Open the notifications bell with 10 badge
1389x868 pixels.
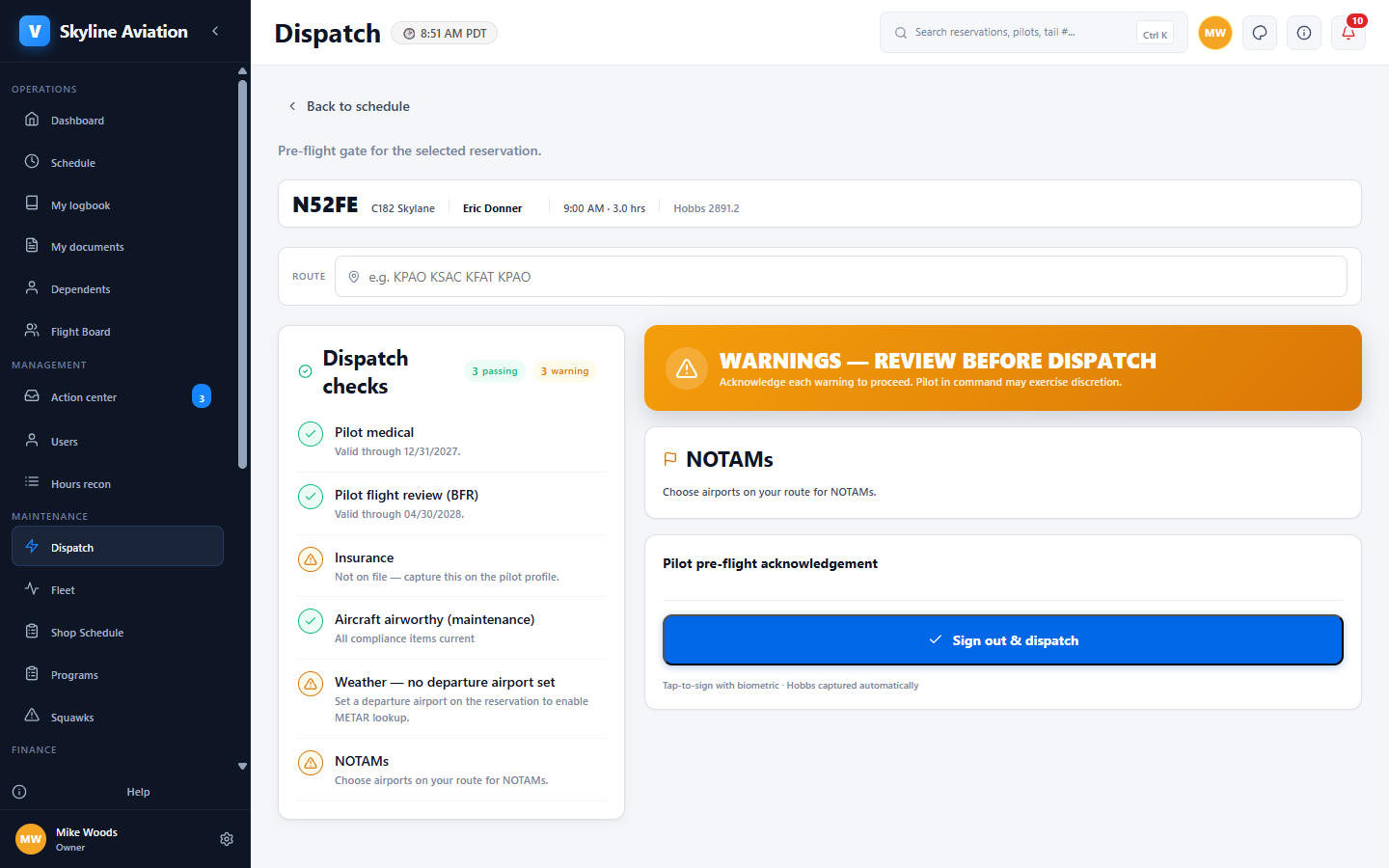1348,33
